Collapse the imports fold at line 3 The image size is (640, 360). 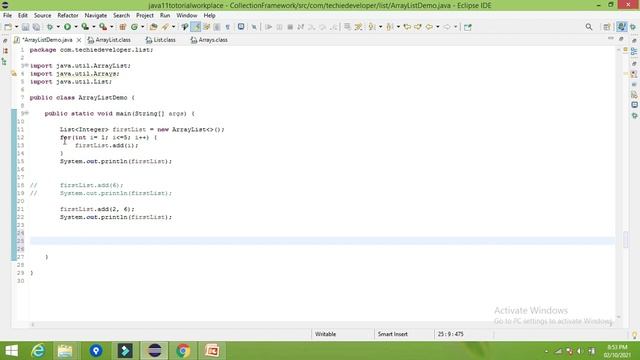27,65
